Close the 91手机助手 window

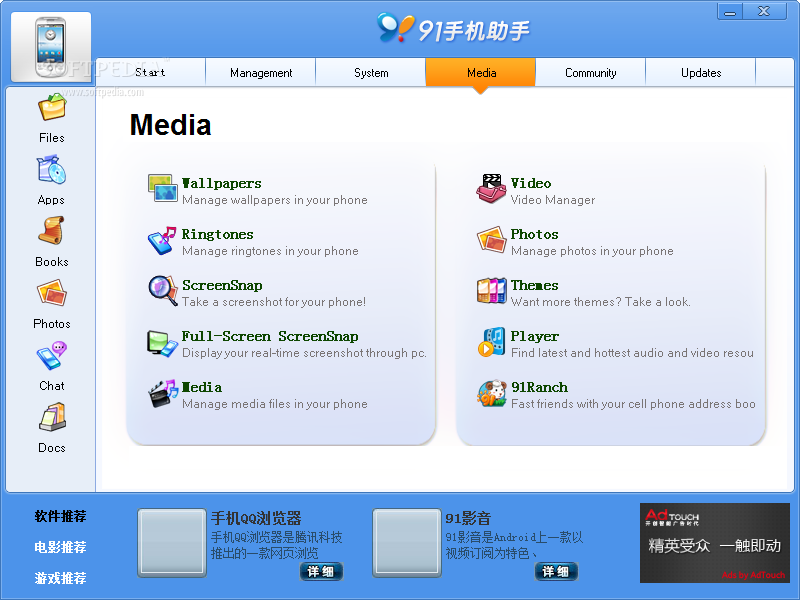[x=764, y=11]
